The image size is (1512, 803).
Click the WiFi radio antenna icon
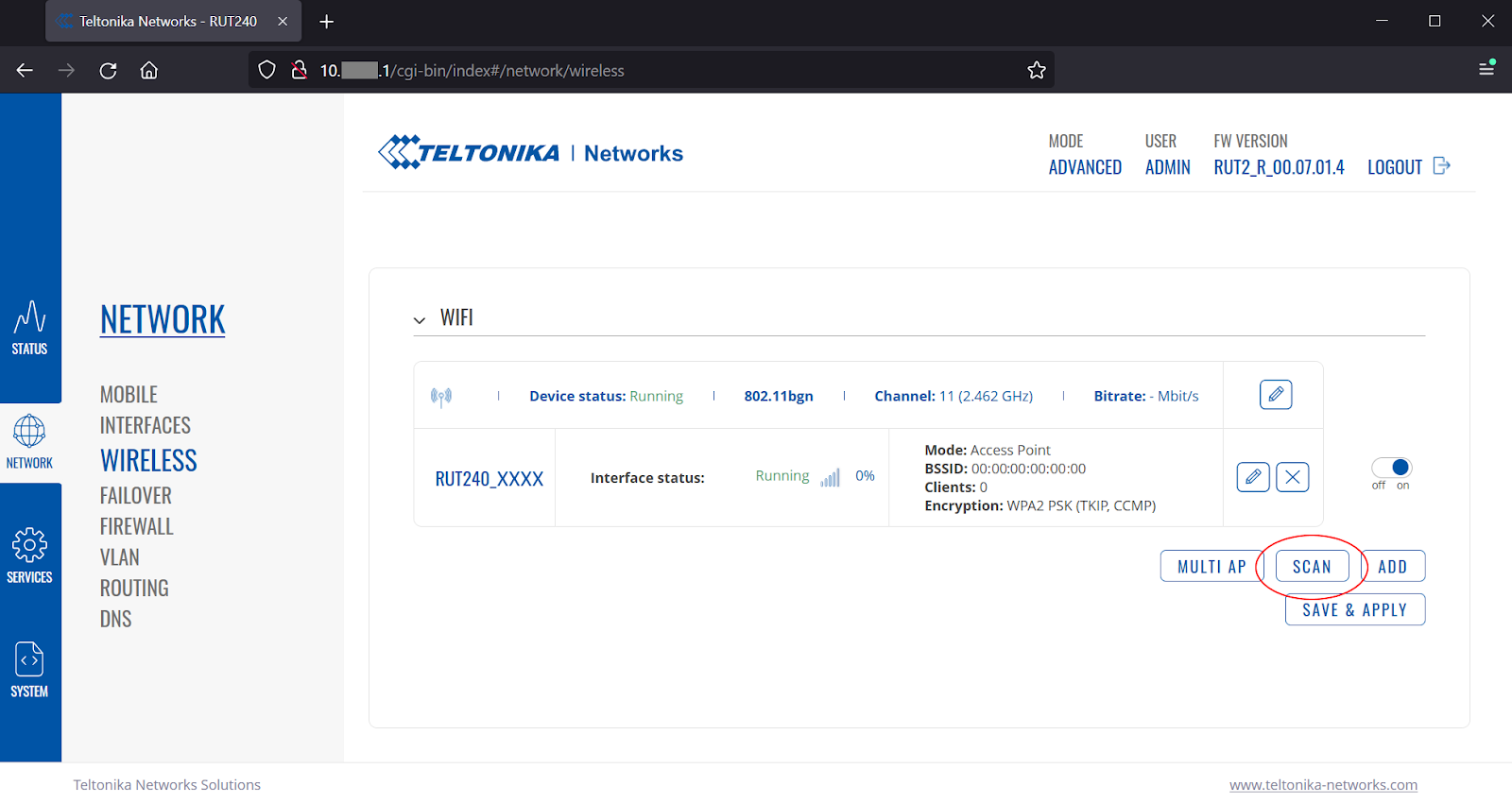[x=441, y=396]
